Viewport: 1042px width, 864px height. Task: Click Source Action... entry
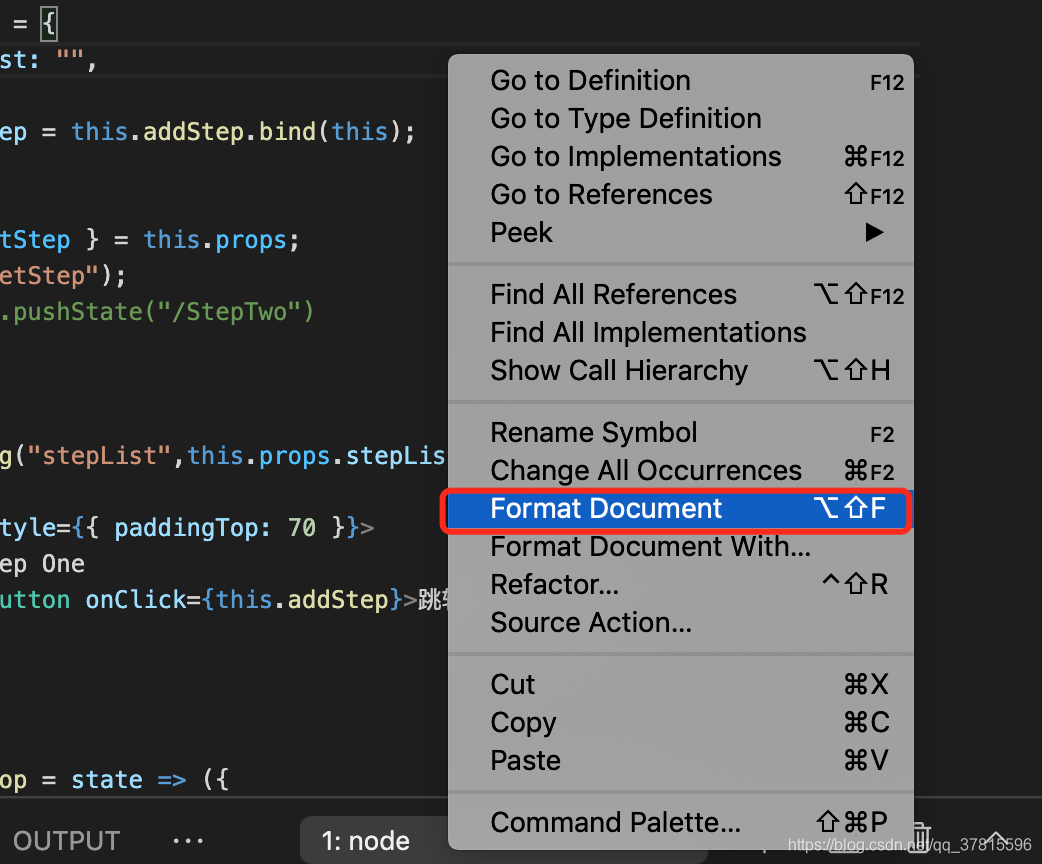[x=590, y=623]
